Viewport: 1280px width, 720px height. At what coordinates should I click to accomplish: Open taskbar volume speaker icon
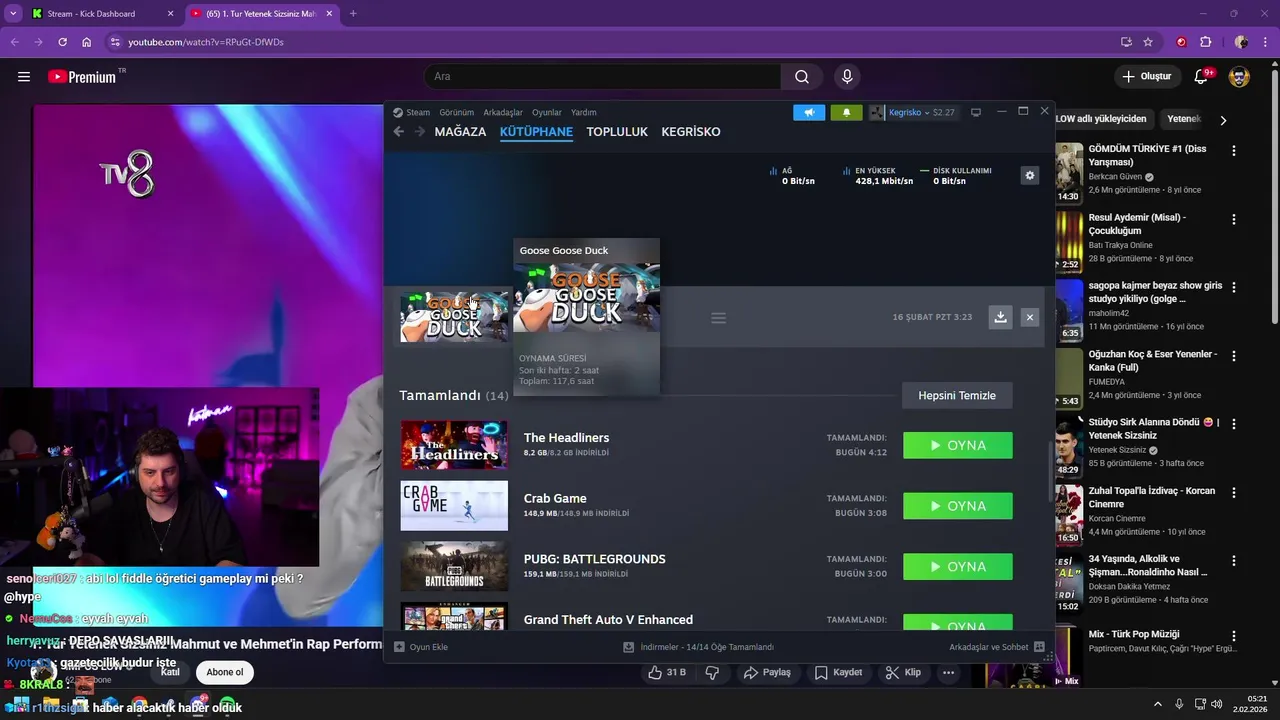tap(1216, 704)
